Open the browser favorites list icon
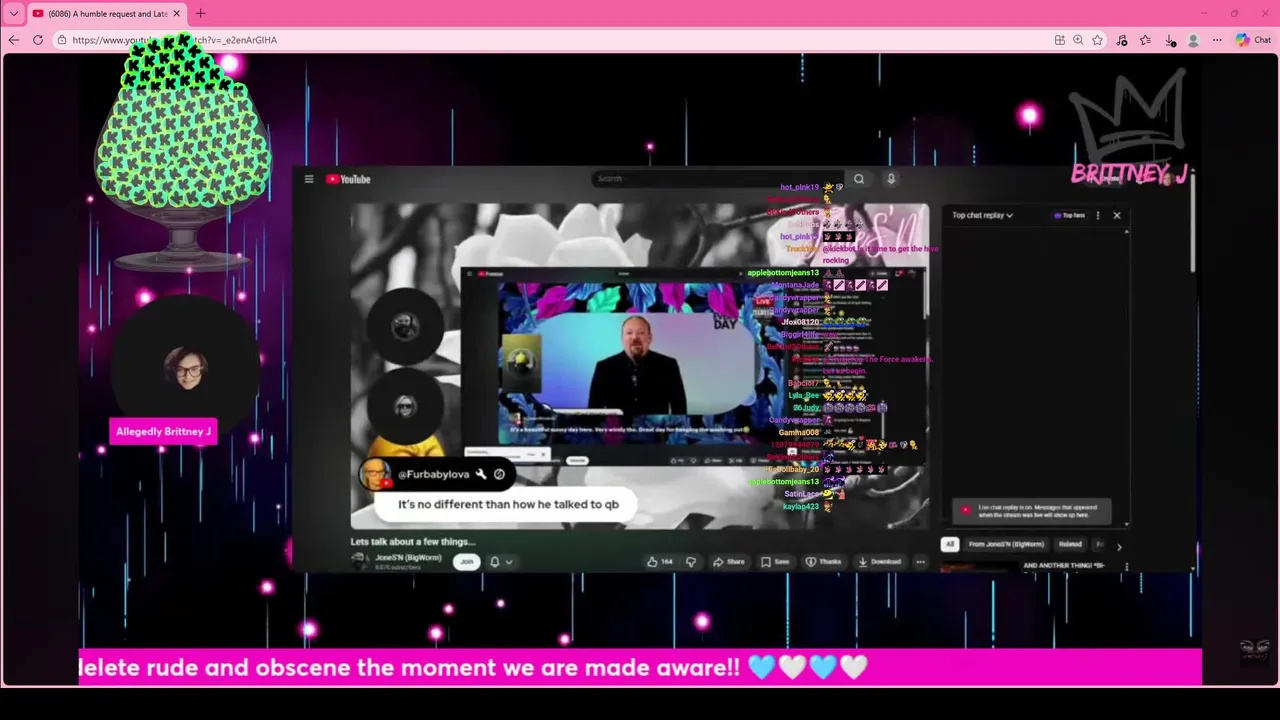The height and width of the screenshot is (720, 1280). 1146,40
